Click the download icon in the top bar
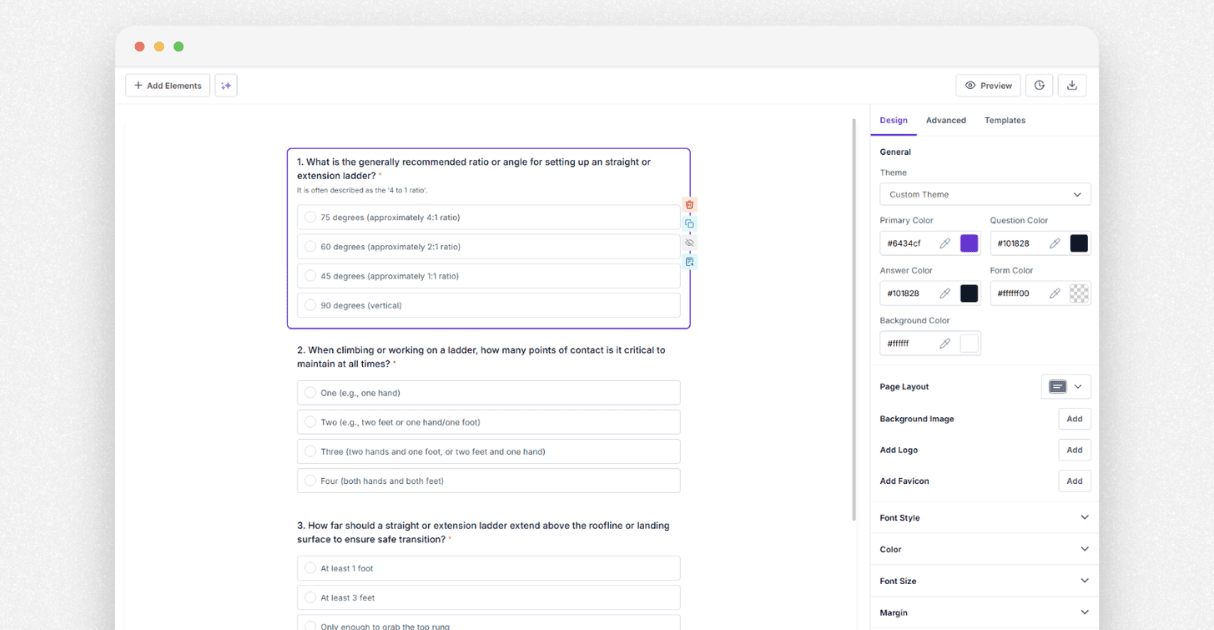1214x630 pixels. (1071, 85)
